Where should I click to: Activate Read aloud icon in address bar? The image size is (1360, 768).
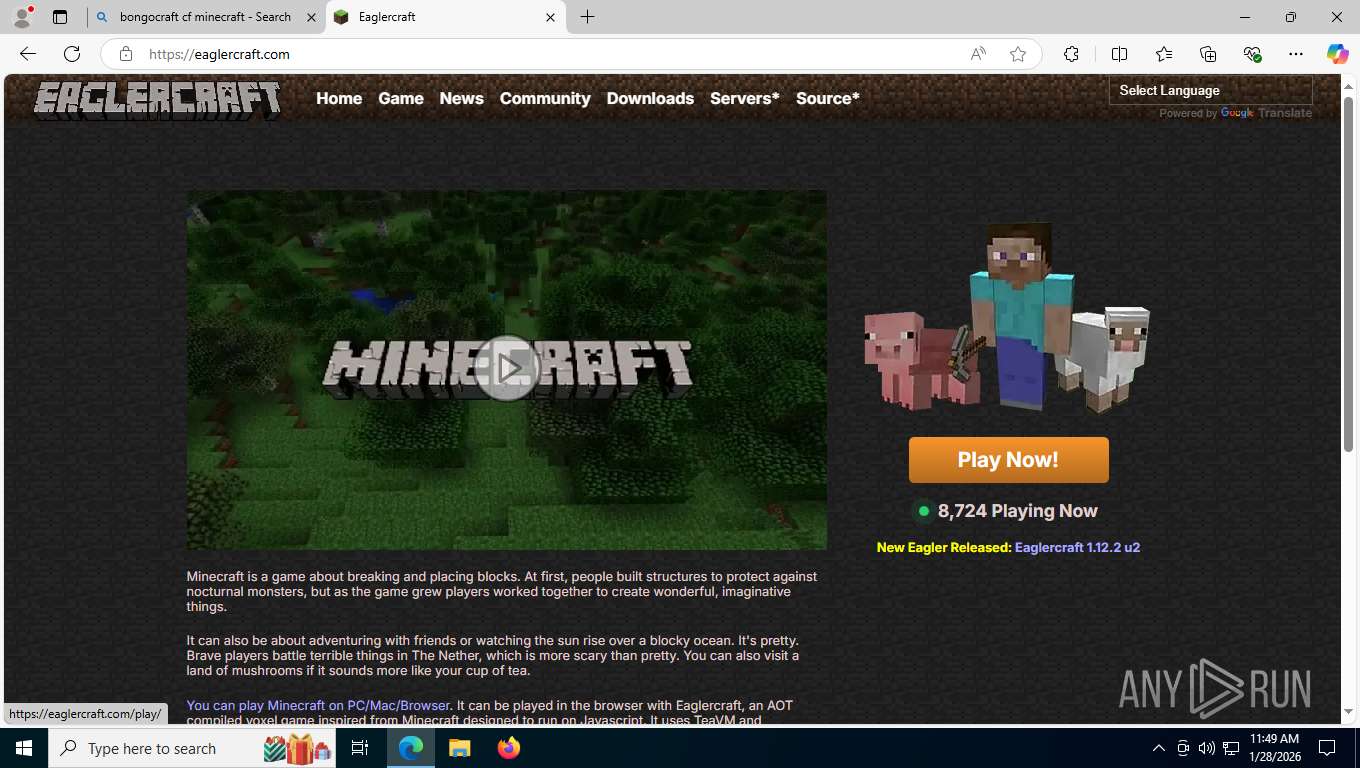click(x=978, y=54)
